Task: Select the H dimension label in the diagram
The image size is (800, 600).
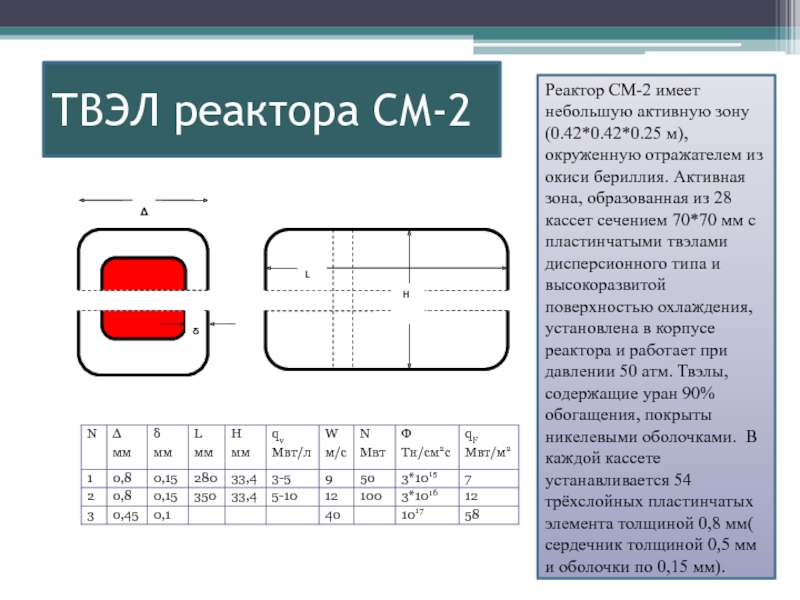Action: coord(406,296)
